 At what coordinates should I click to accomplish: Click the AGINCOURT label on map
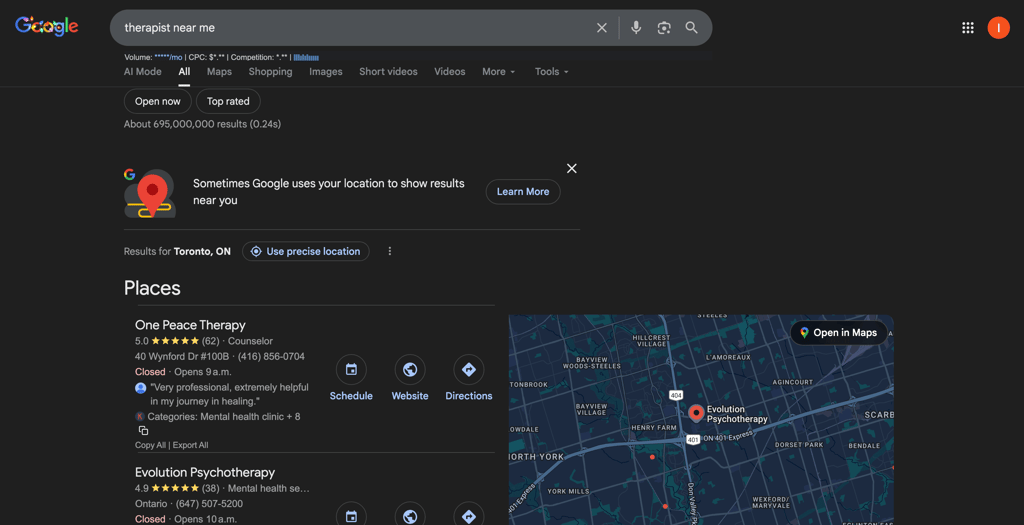click(792, 382)
